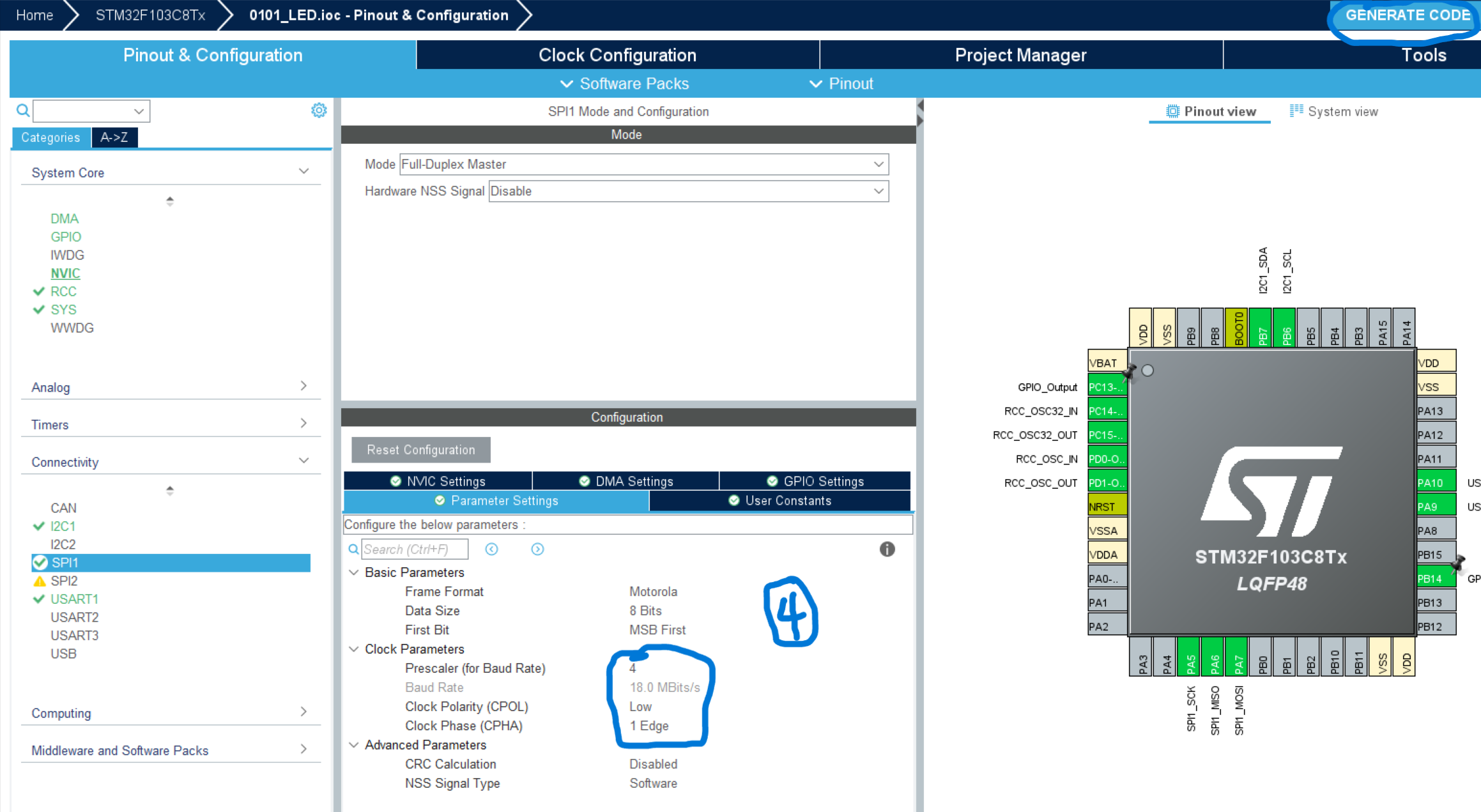Image resolution: width=1481 pixels, height=812 pixels.
Task: Select USART2 in Connectivity list
Action: [75, 617]
